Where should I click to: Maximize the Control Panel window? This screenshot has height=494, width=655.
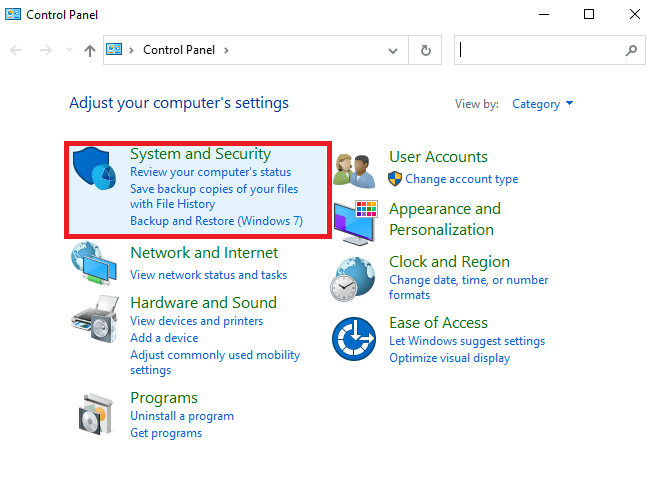coord(589,15)
